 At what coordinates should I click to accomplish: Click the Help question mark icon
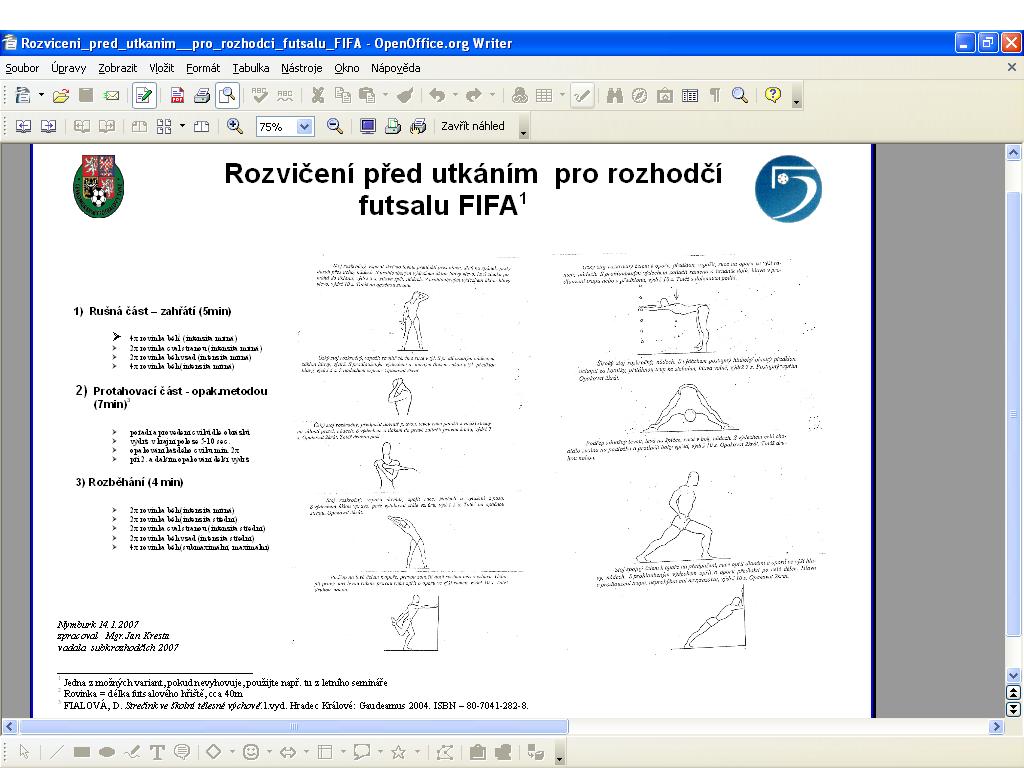tap(773, 96)
